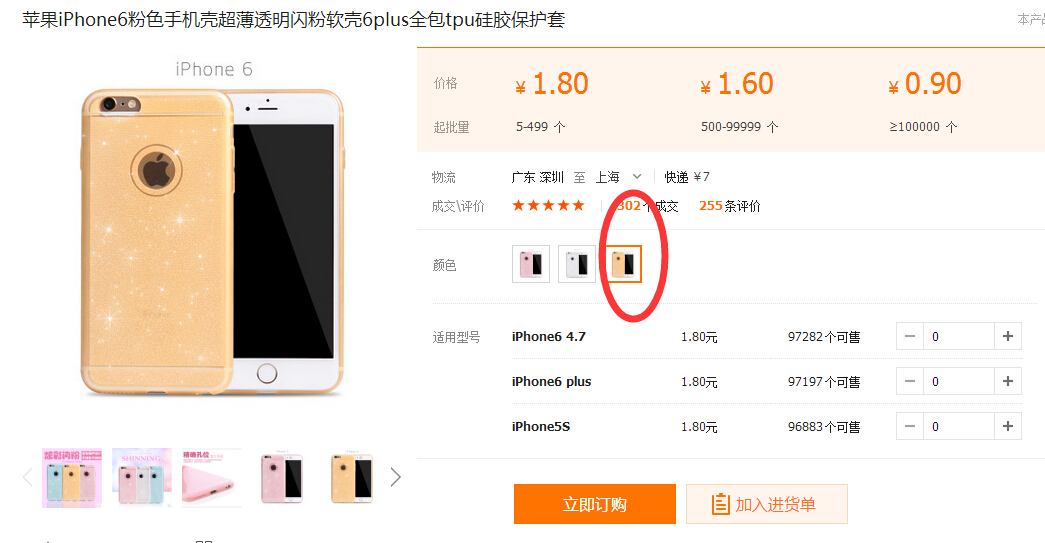Image resolution: width=1045 pixels, height=543 pixels.
Task: Open the 255条评价 reviews link
Action: click(x=729, y=206)
